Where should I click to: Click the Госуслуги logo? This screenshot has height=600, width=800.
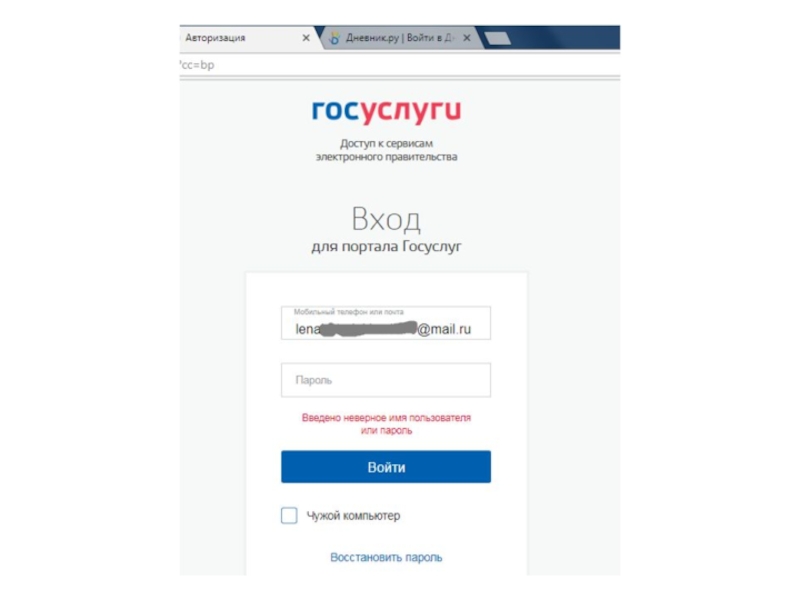click(x=386, y=111)
